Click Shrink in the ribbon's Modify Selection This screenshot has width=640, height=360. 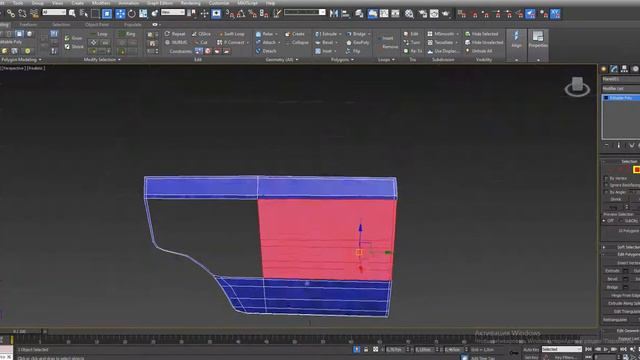click(74, 47)
